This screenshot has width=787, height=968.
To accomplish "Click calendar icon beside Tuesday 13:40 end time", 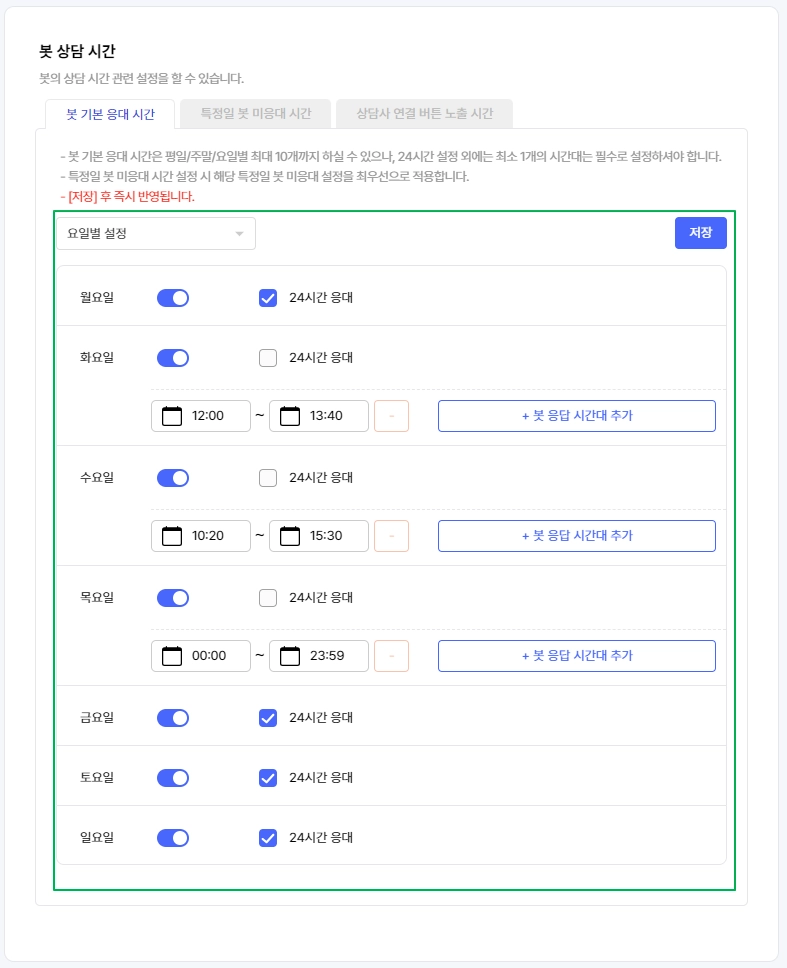I will 290,416.
